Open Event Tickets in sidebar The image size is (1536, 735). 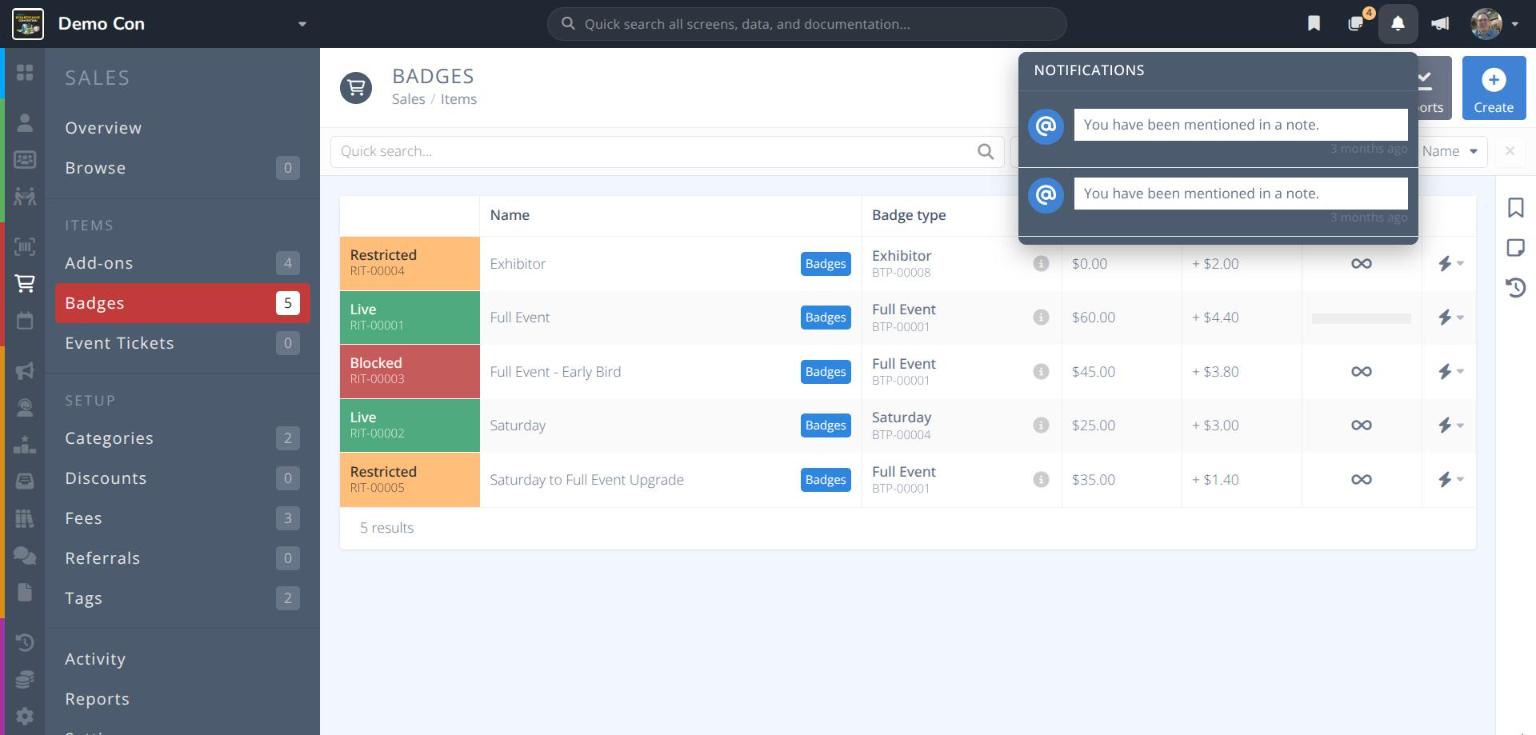182,343
